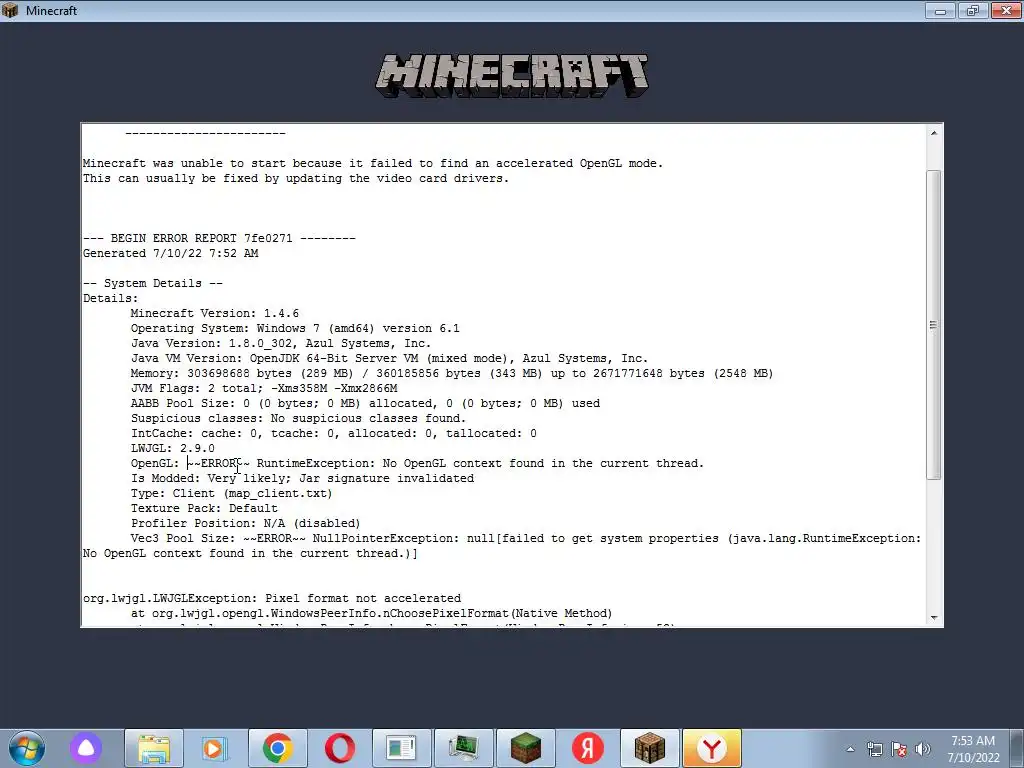1024x768 pixels.
Task: Click the 'Type: Client (map_client.txt)' line
Action: [232, 494]
